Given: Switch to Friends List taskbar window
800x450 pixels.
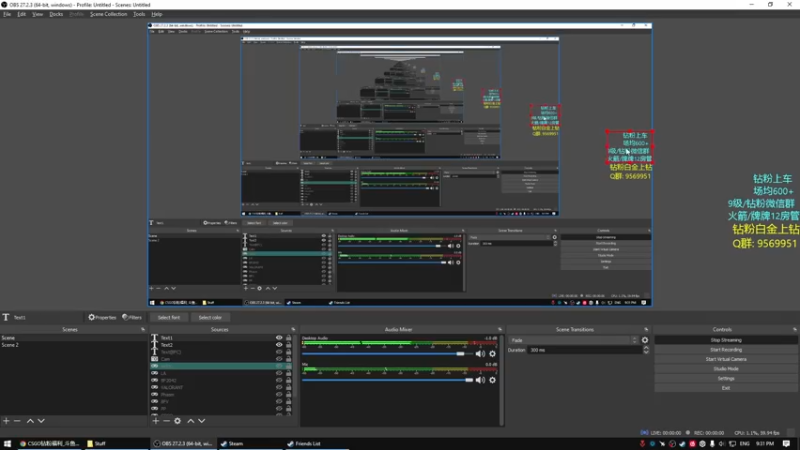Looking at the screenshot, I should point(316,444).
